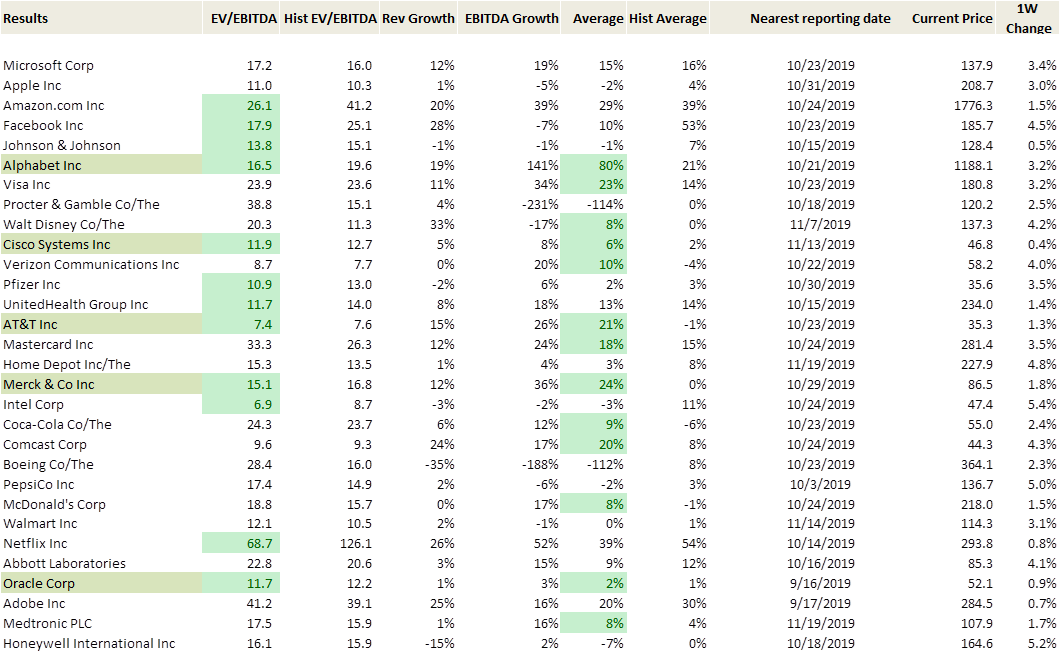Click Netflix's Hist EV/EBITDA 126.1
The width and height of the screenshot is (1061, 654).
tap(355, 543)
